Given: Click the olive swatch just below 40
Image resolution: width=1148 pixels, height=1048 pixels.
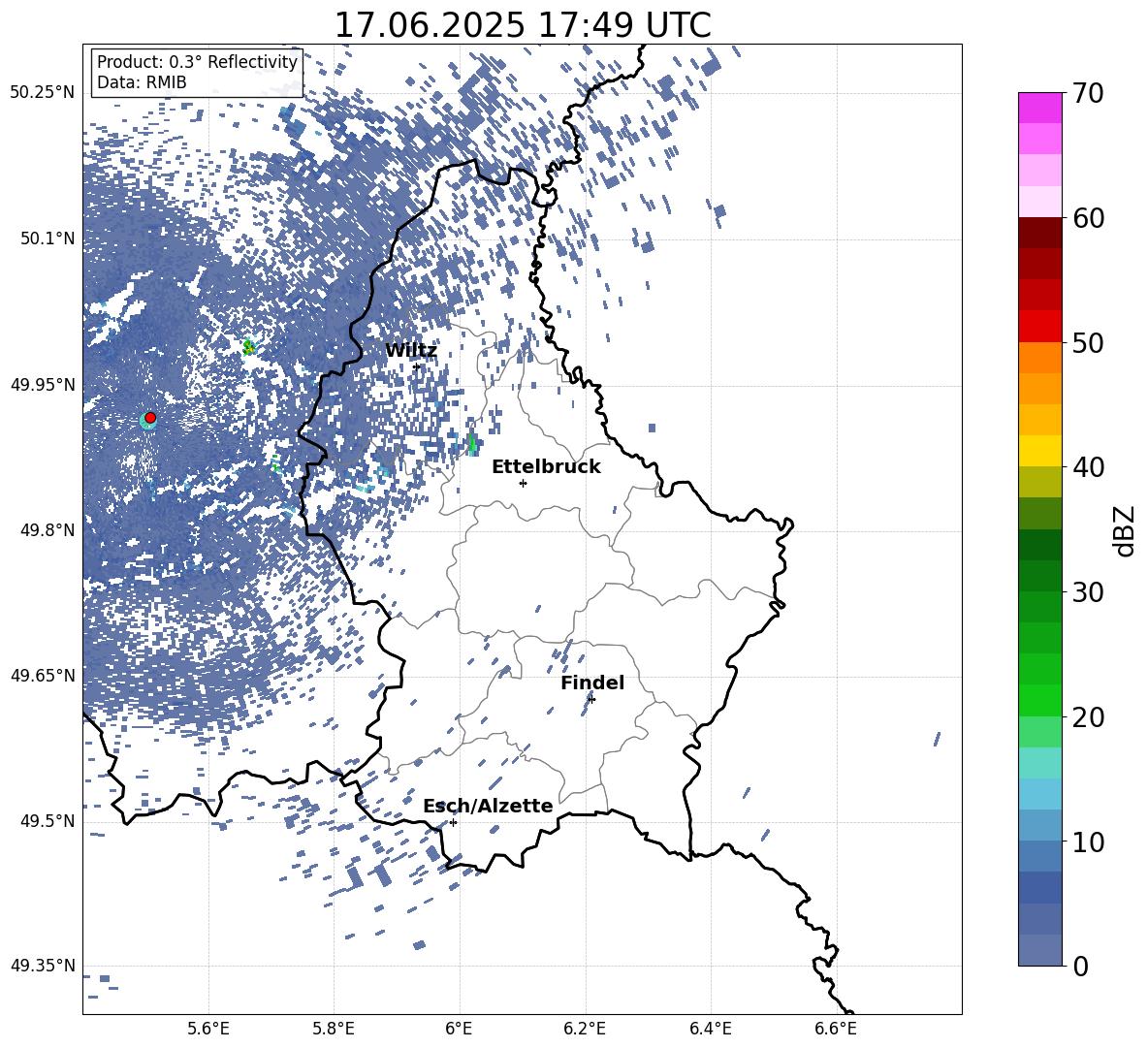Looking at the screenshot, I should point(1039,482).
